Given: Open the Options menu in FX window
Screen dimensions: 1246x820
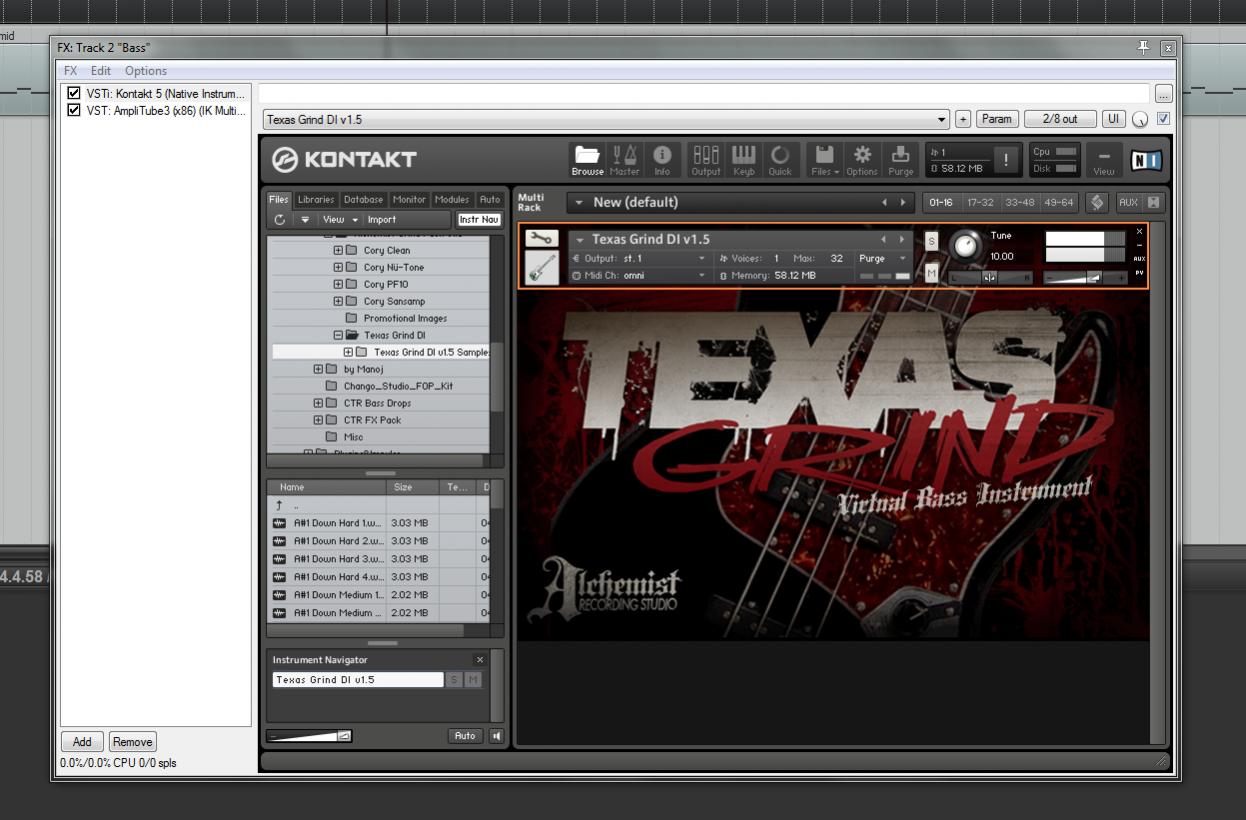Looking at the screenshot, I should pos(146,71).
